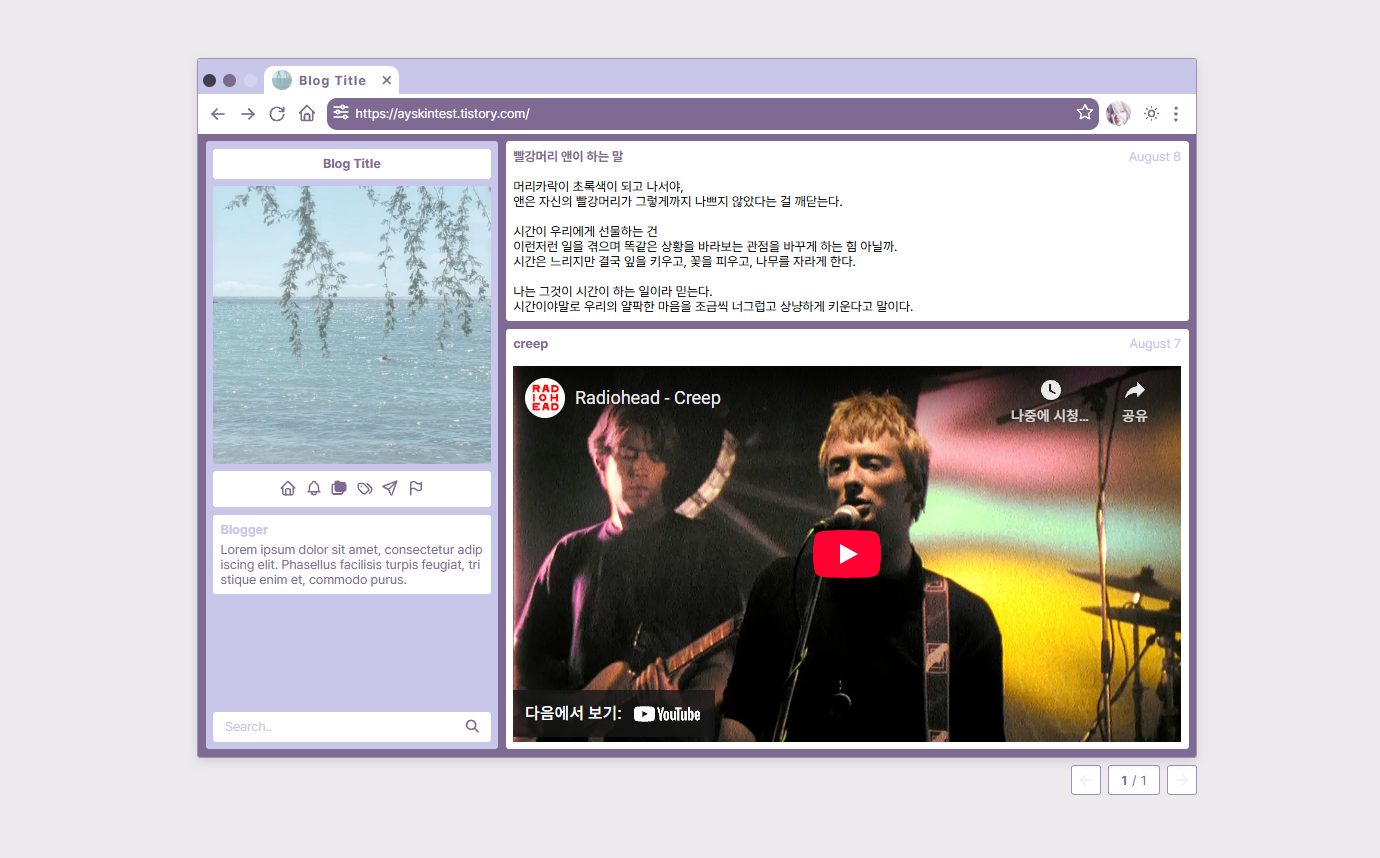Open the sidebar stacked folders category icon
Screen dimensions: 1380x858
tap(339, 488)
